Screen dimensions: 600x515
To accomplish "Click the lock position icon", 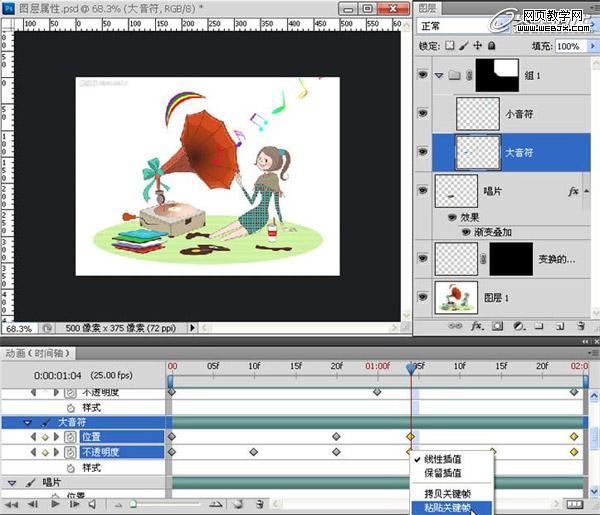I will (x=476, y=47).
